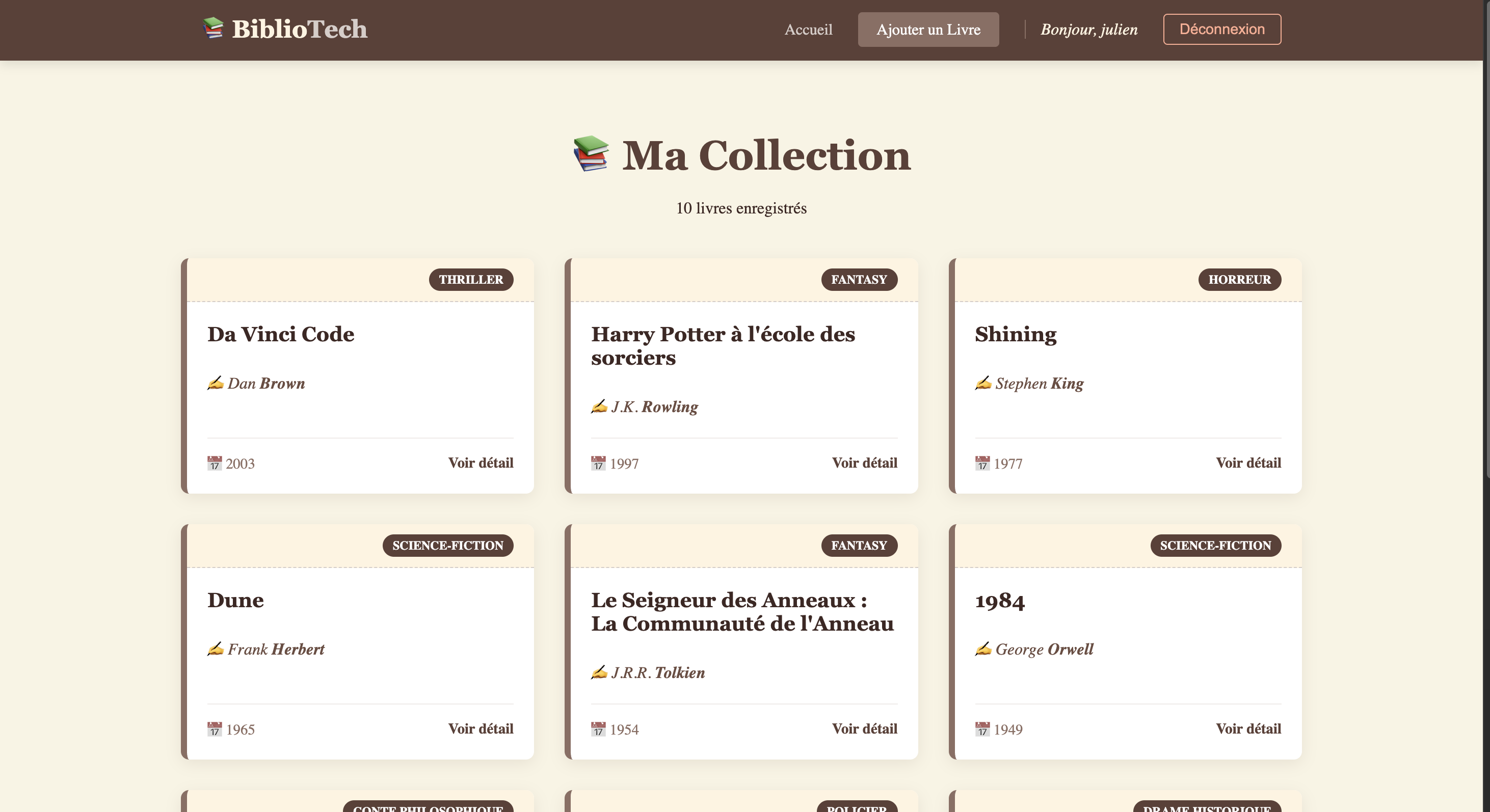Click the BiblioTech books logo icon
Image resolution: width=1490 pixels, height=812 pixels.
pos(213,29)
